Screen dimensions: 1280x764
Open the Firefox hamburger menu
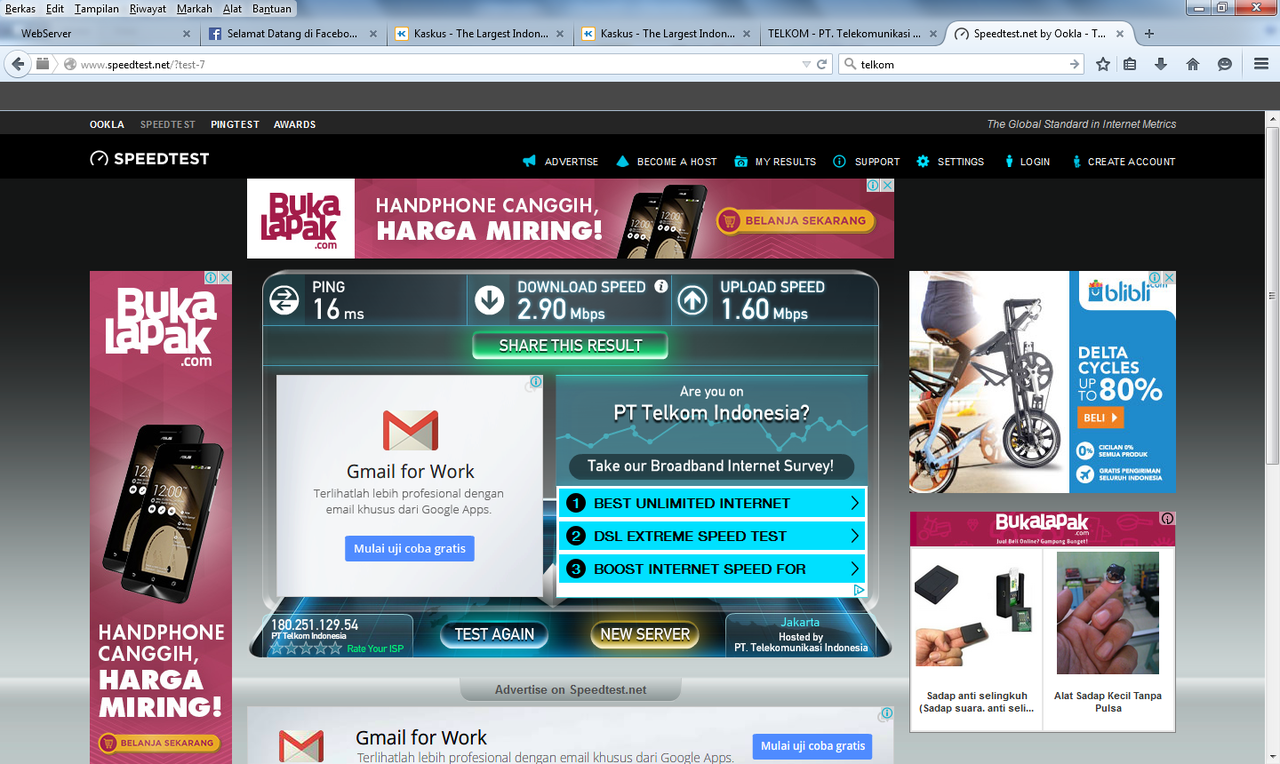1261,64
